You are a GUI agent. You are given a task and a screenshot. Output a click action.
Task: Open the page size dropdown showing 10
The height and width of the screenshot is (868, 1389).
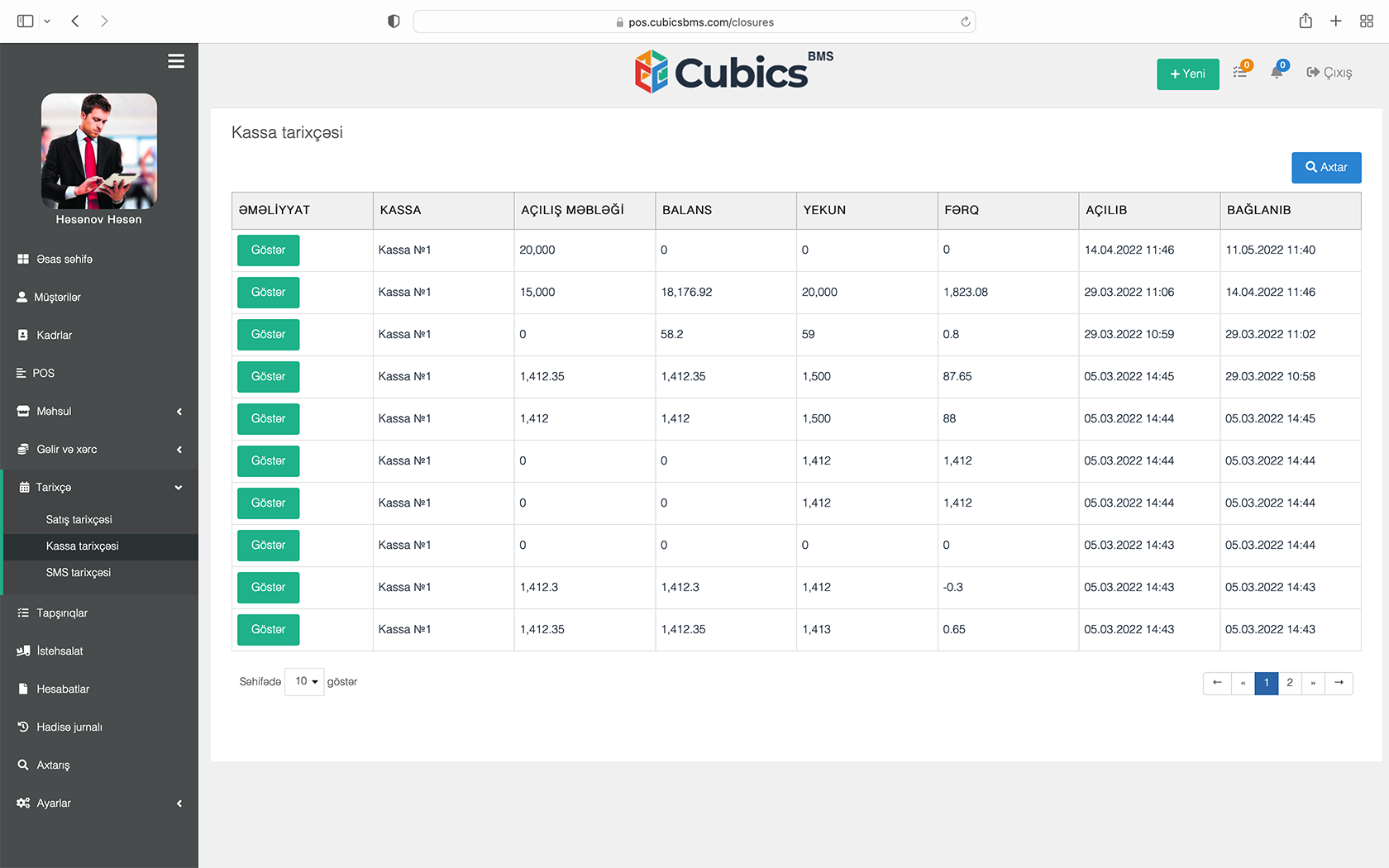pos(303,681)
